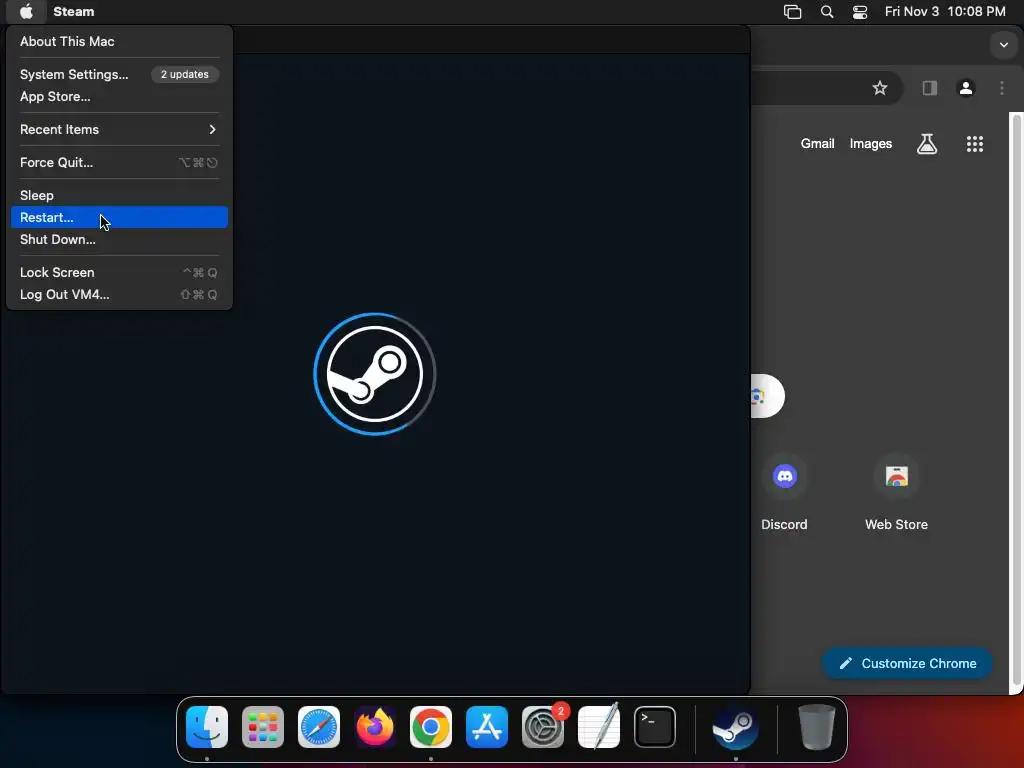Open the Apple menu icon

(x=26, y=11)
